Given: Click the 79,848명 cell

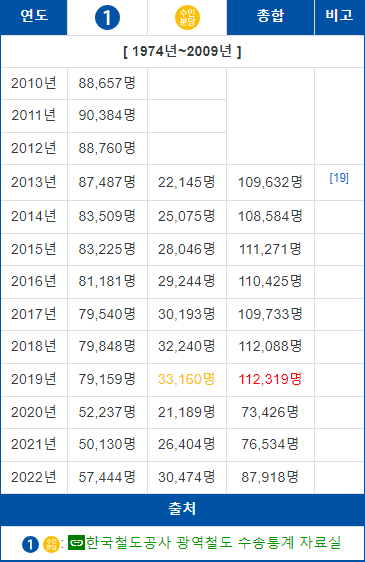Looking at the screenshot, I should (107, 346).
